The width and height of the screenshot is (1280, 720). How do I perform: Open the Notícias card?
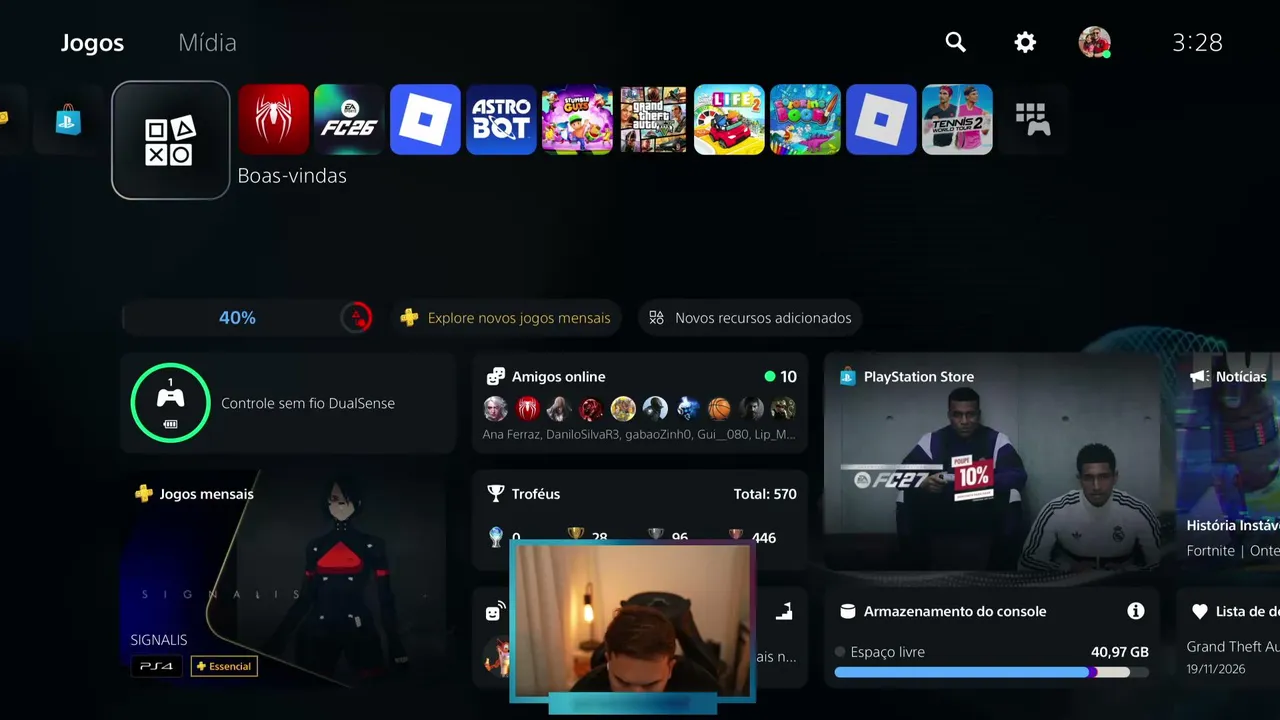click(1227, 462)
